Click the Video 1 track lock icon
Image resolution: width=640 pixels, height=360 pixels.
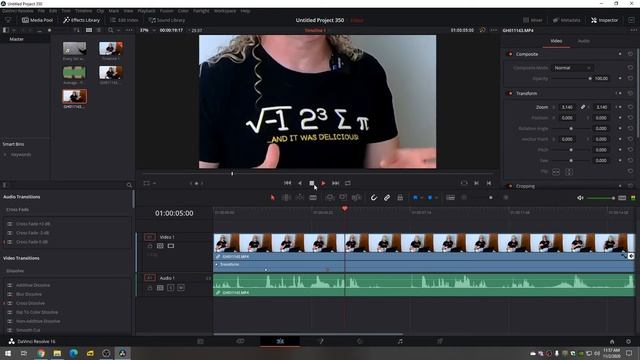(x=150, y=246)
